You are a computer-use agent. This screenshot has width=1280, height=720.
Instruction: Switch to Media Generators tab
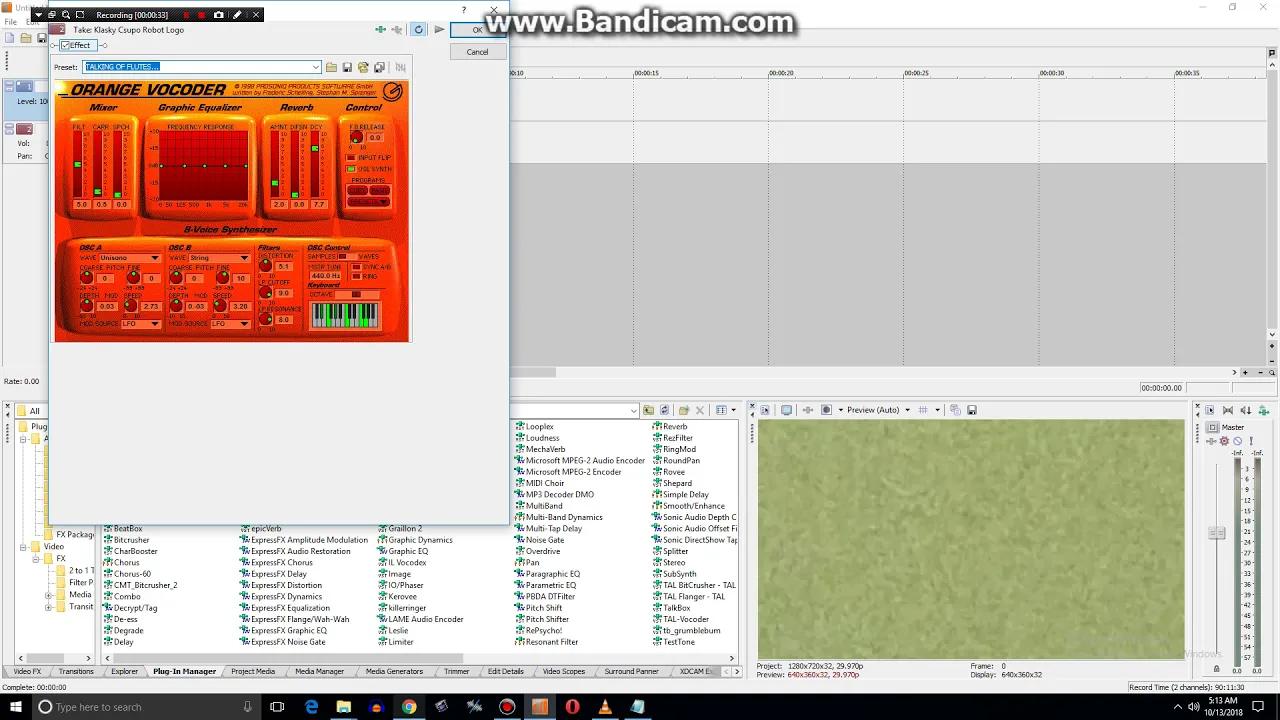tap(394, 672)
